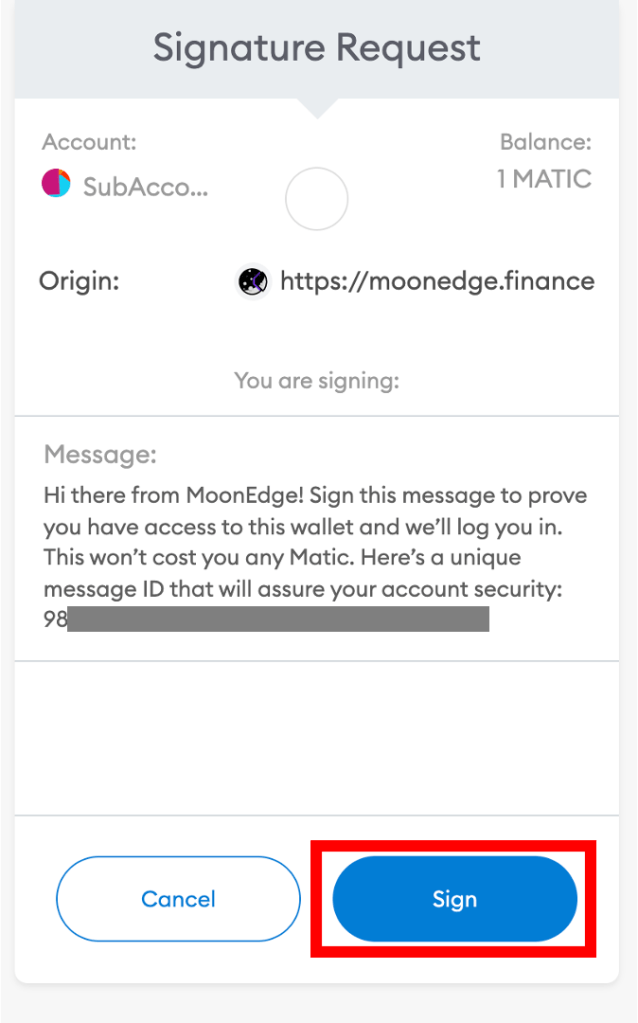Click the Message: label
638x1023 pixels.
[x=100, y=455]
